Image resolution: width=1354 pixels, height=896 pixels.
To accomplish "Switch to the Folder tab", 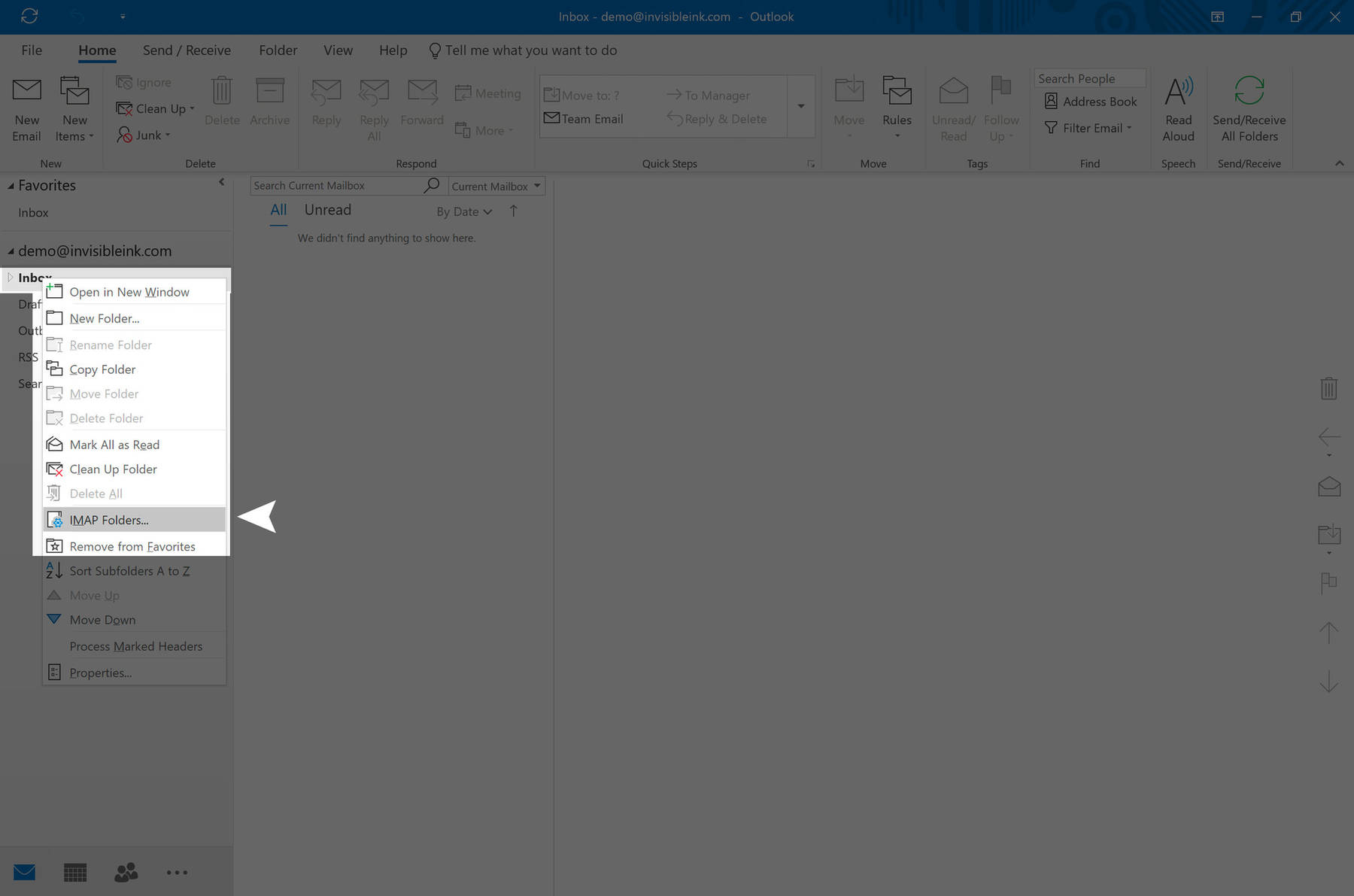I will [278, 50].
